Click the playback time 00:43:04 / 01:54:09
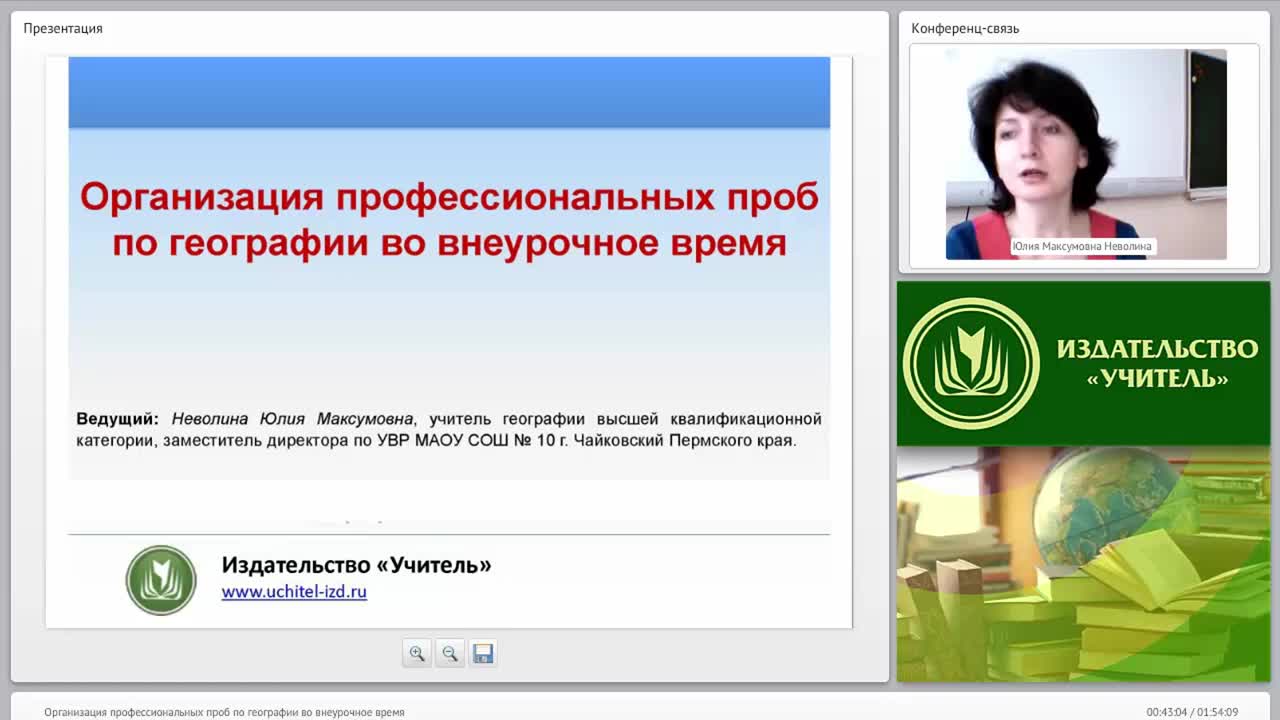The width and height of the screenshot is (1280, 720). [x=1192, y=712]
